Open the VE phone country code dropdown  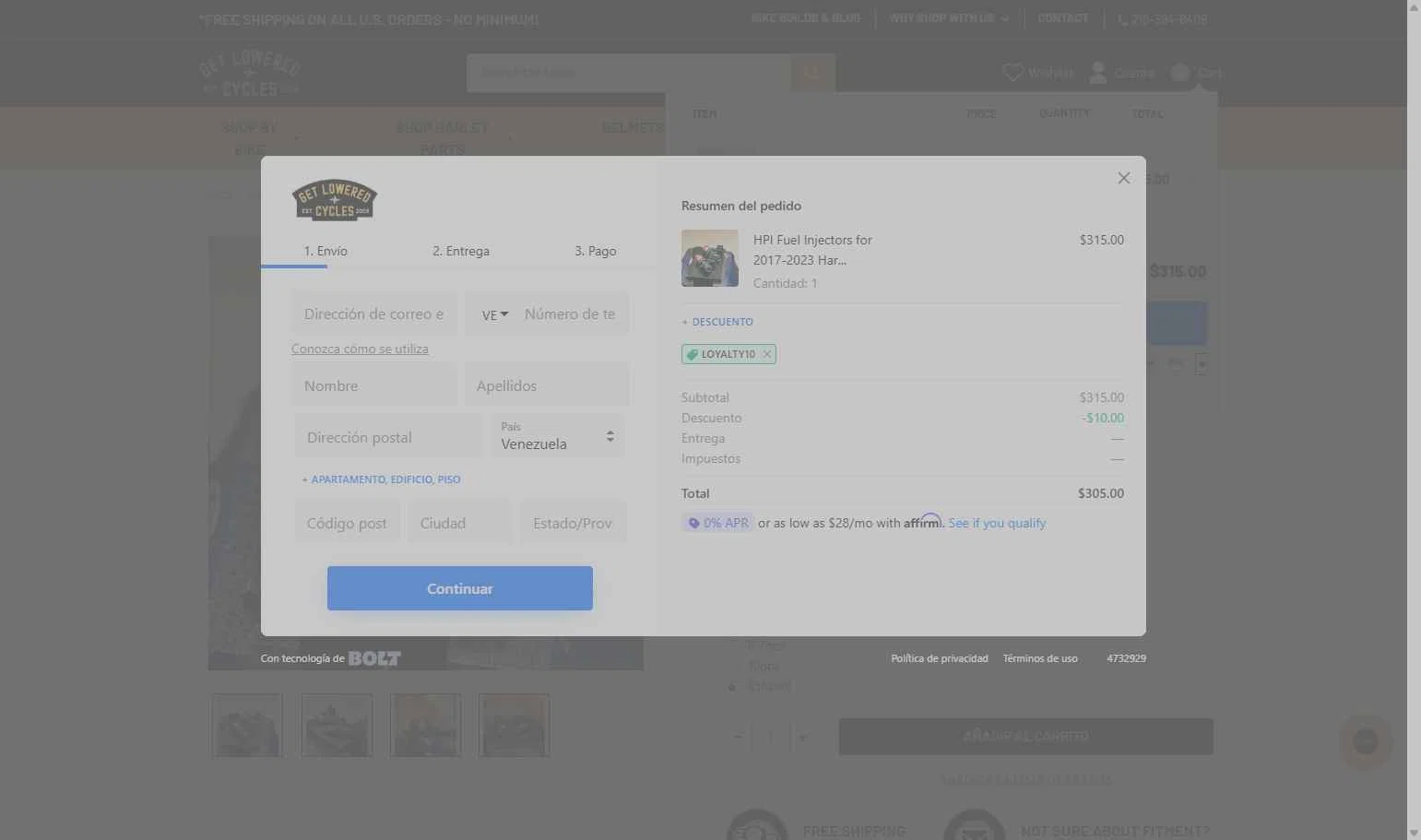point(494,314)
